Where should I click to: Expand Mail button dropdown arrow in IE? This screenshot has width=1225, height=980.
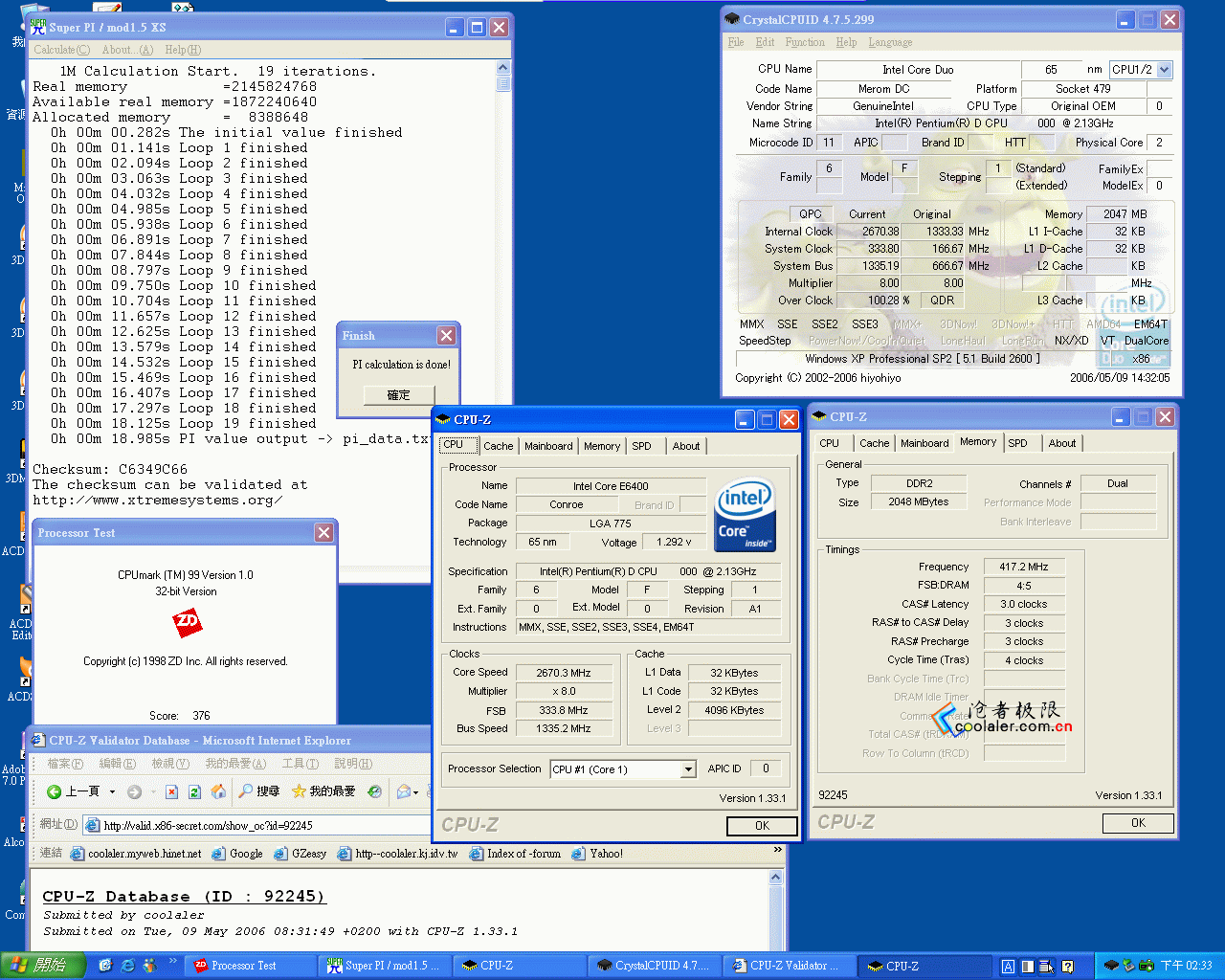[x=416, y=792]
